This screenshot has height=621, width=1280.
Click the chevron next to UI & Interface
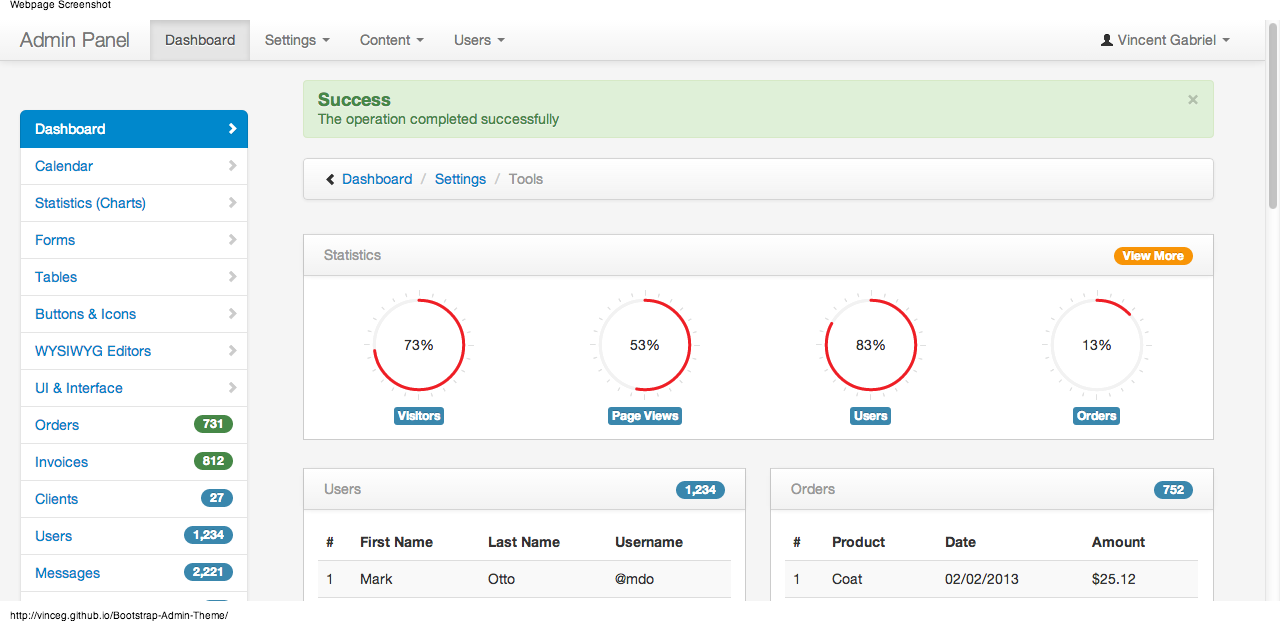click(232, 388)
